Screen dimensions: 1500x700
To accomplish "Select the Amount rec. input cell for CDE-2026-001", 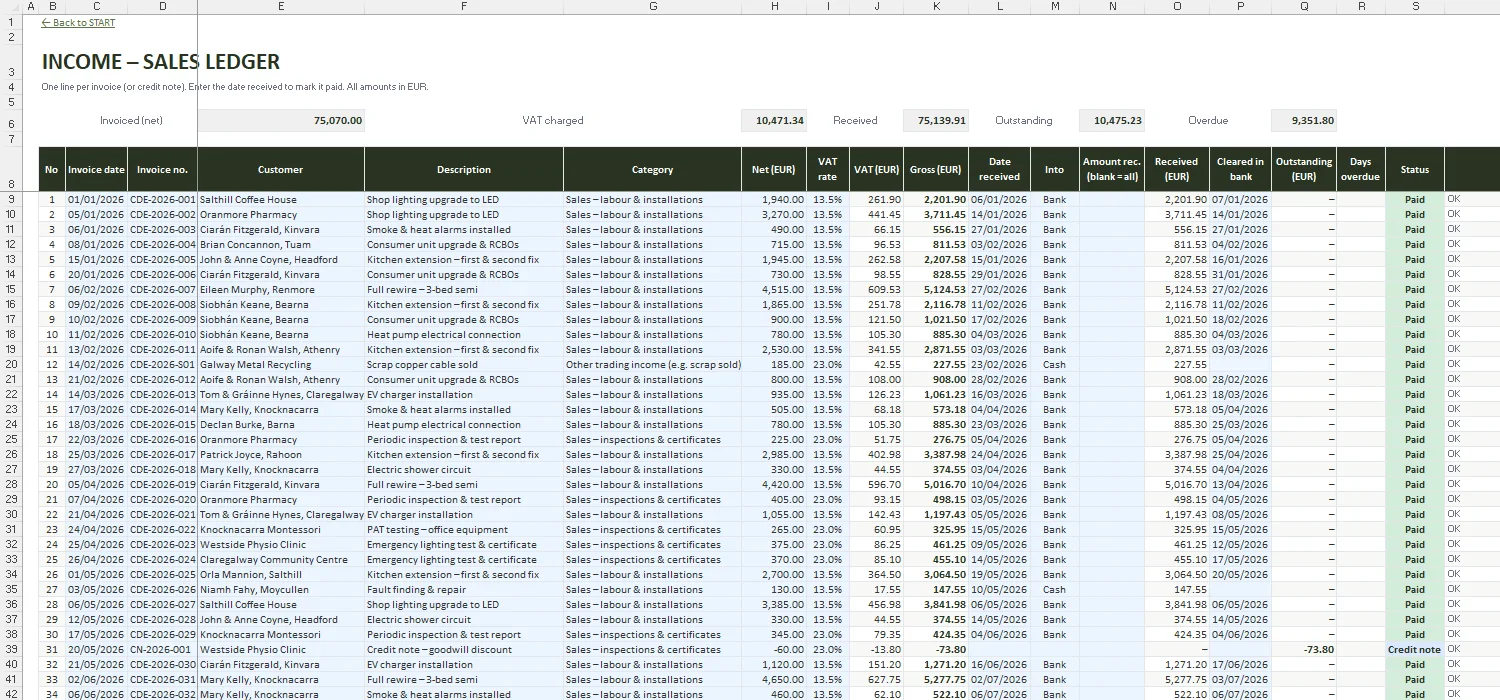I will [1112, 200].
